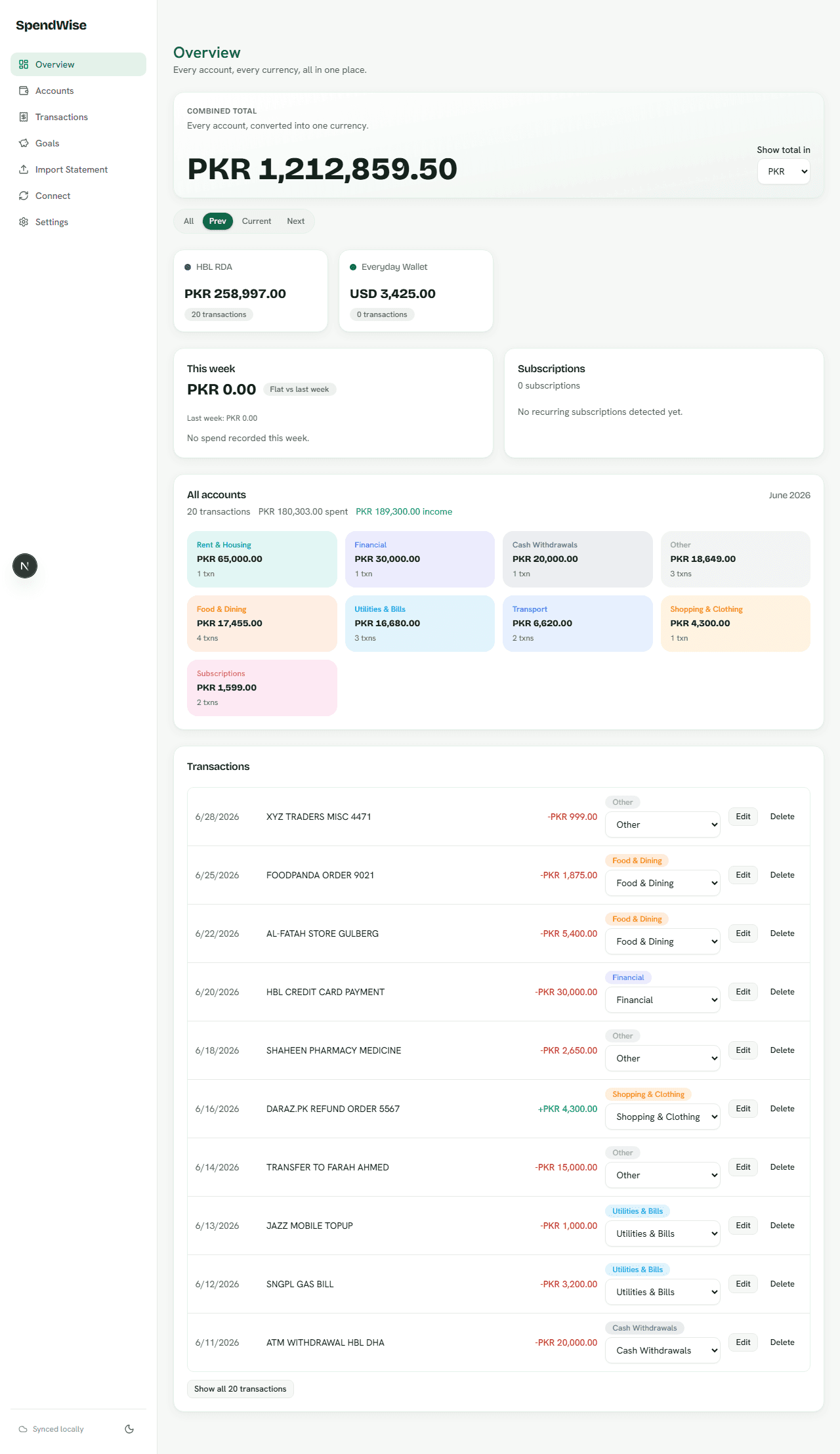The width and height of the screenshot is (840, 1454).
Task: Click the Transactions receipt icon
Action: pos(24,117)
